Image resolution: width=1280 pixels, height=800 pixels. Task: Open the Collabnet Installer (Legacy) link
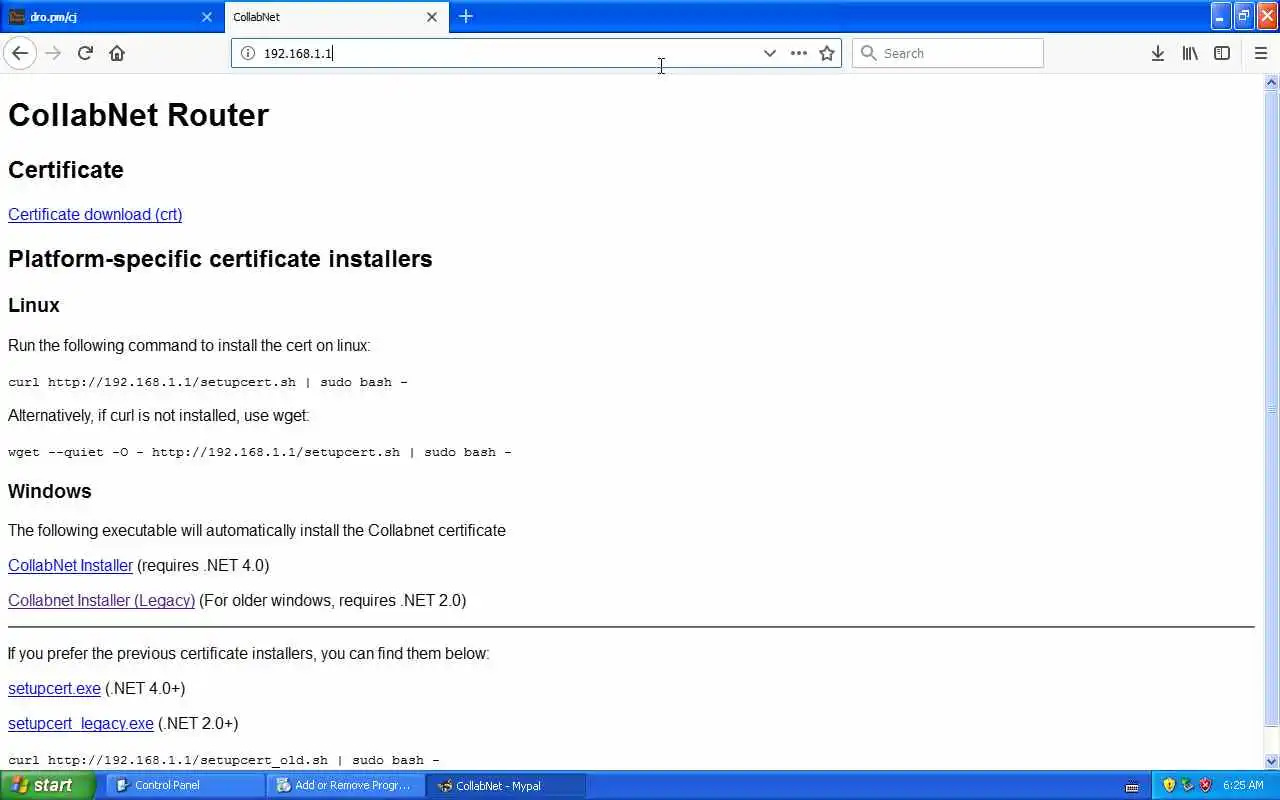coord(101,600)
